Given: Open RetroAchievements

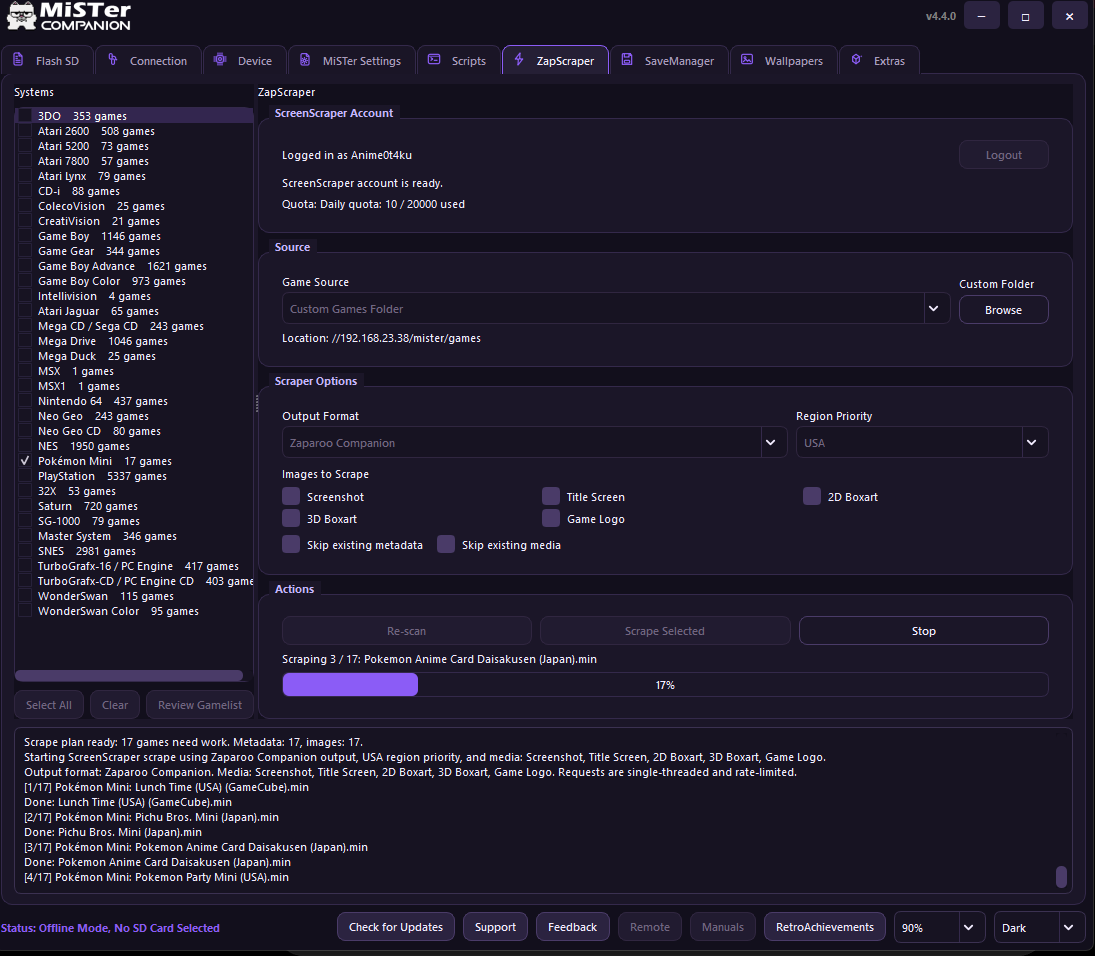Looking at the screenshot, I should [825, 927].
